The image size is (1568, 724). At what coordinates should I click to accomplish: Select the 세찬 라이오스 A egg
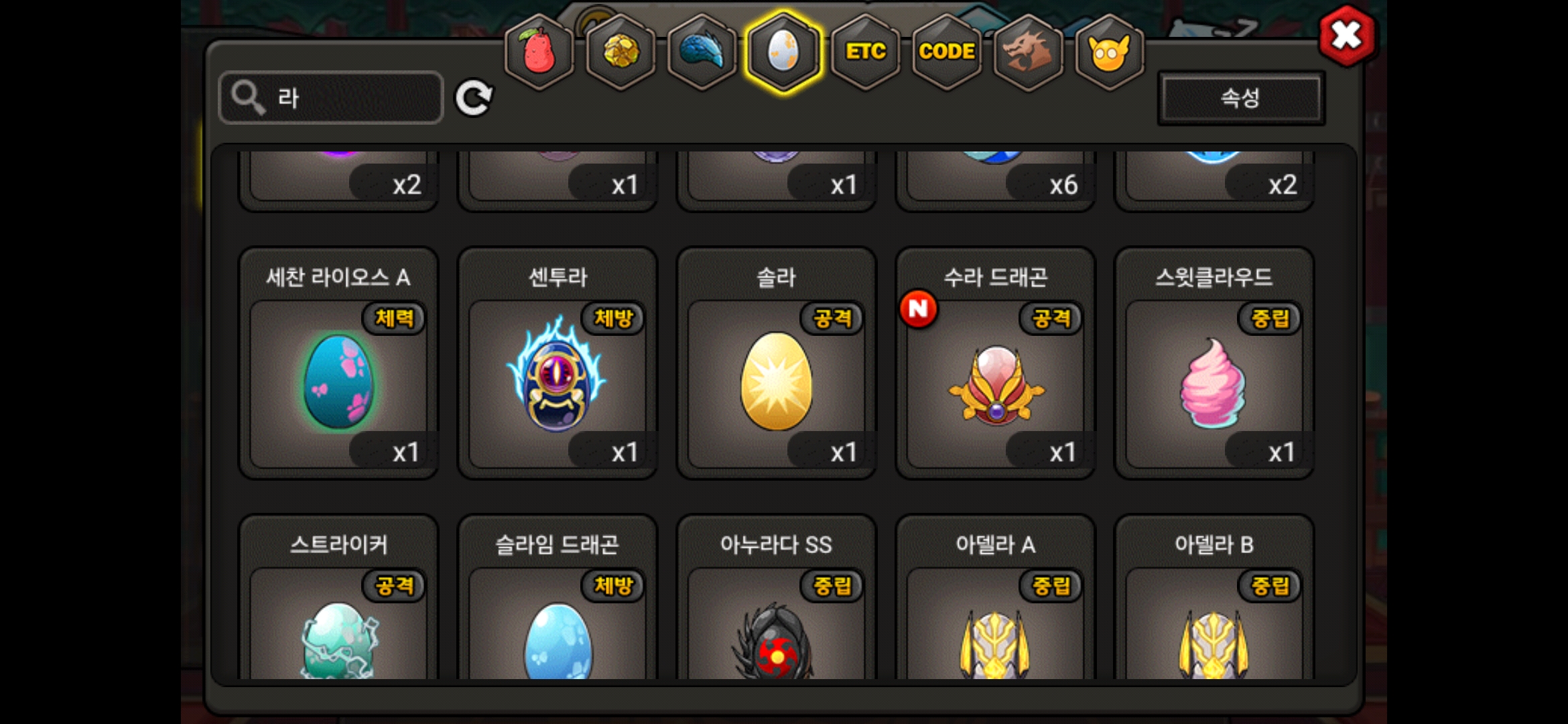tap(339, 363)
